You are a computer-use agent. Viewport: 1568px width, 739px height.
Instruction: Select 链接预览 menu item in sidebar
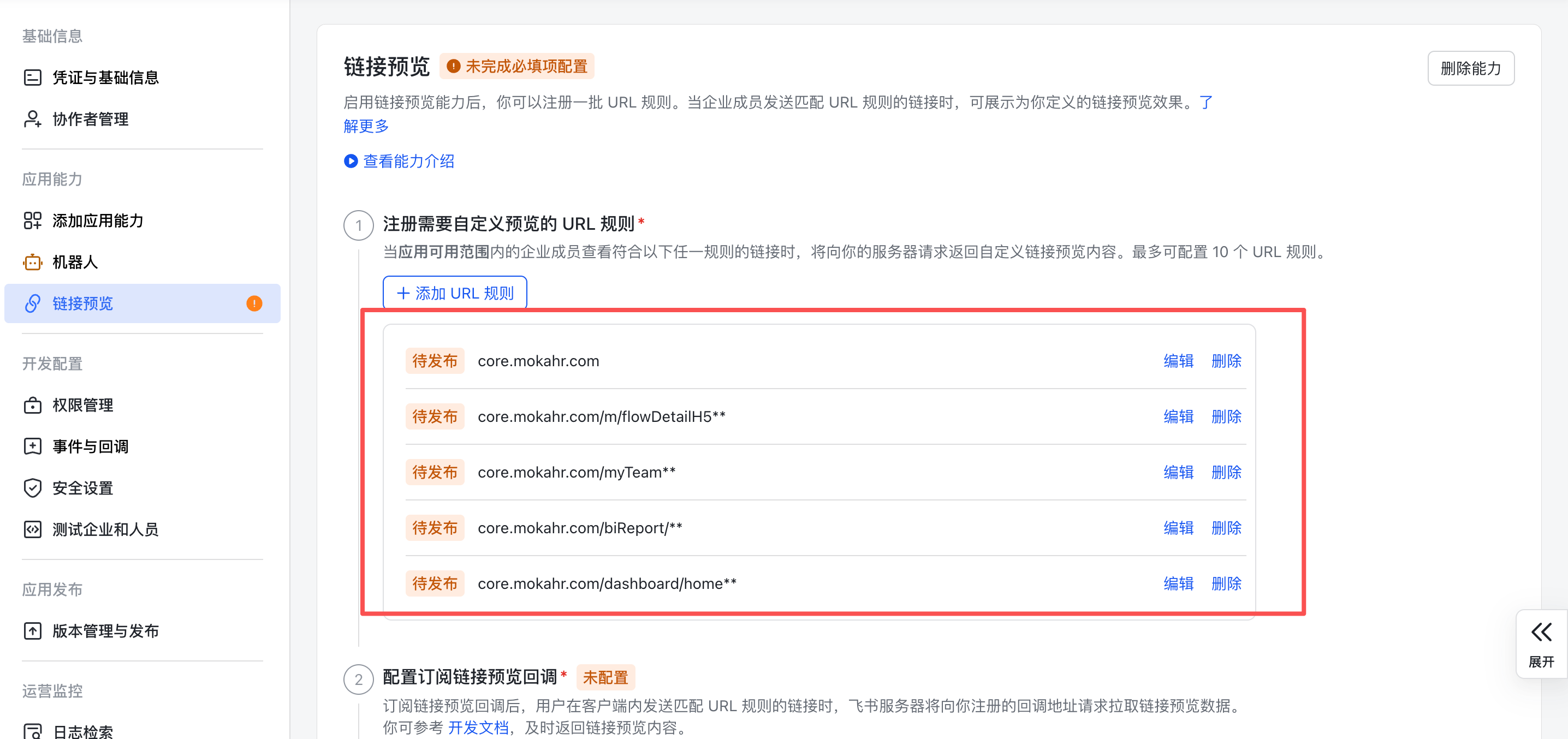tap(83, 303)
